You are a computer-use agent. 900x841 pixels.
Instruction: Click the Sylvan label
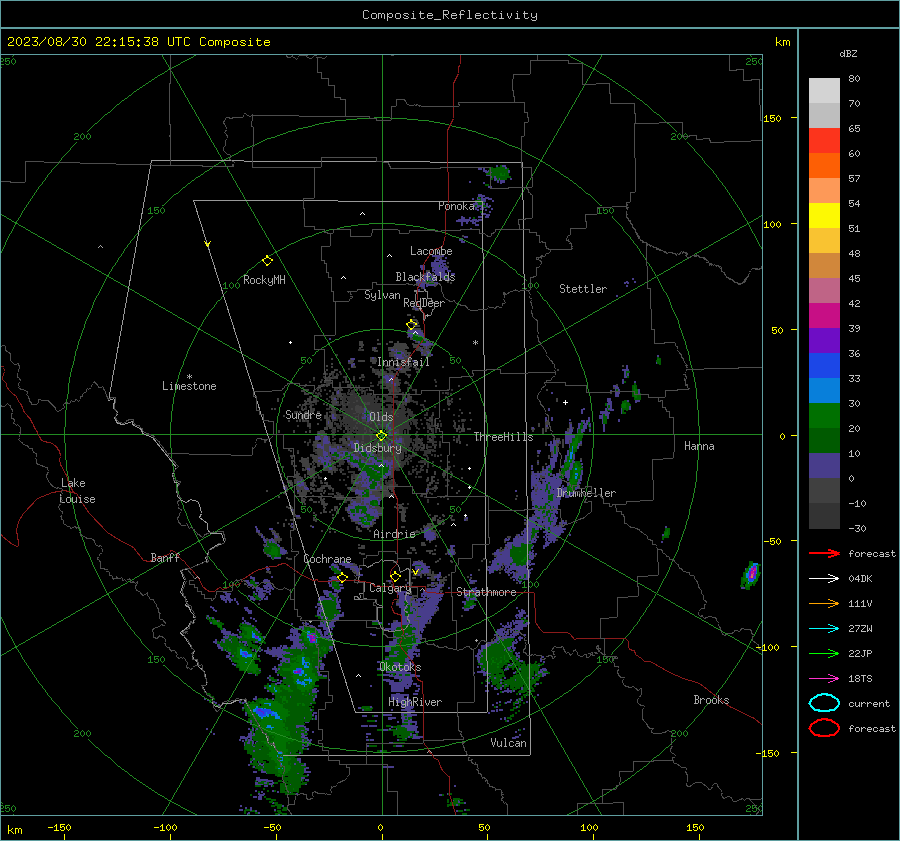click(x=382, y=295)
